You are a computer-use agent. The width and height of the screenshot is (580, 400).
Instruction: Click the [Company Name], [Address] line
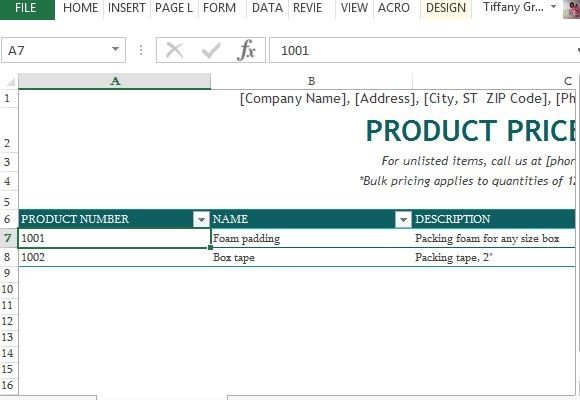pos(408,99)
